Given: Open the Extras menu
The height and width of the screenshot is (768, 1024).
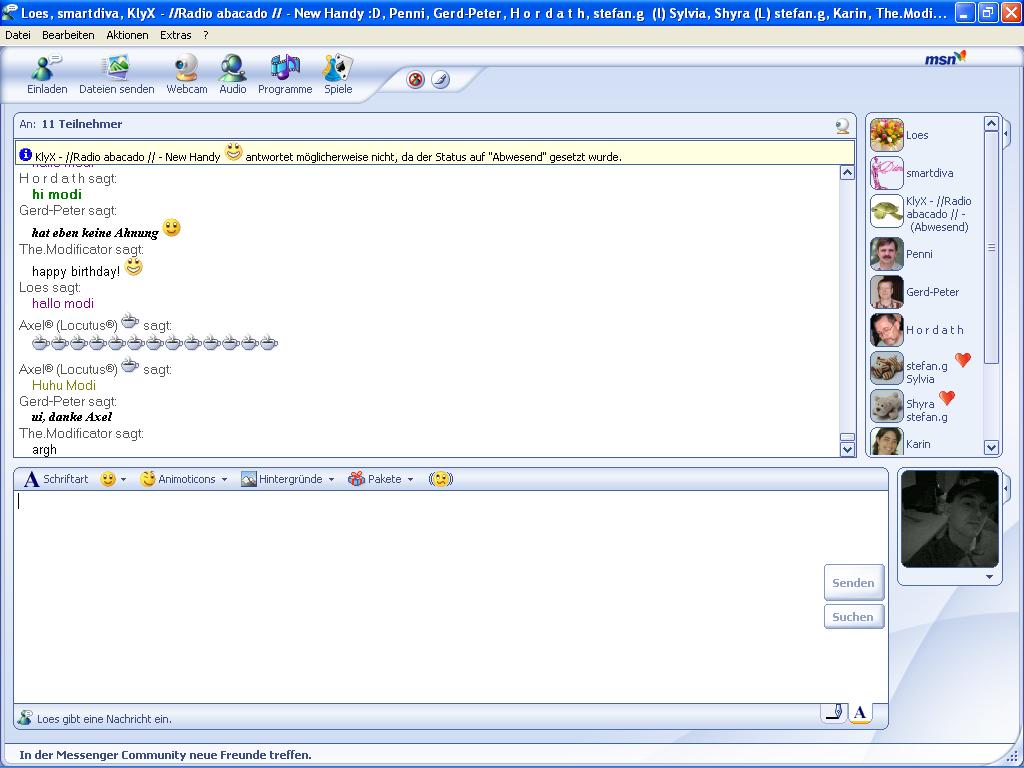Looking at the screenshot, I should point(176,35).
